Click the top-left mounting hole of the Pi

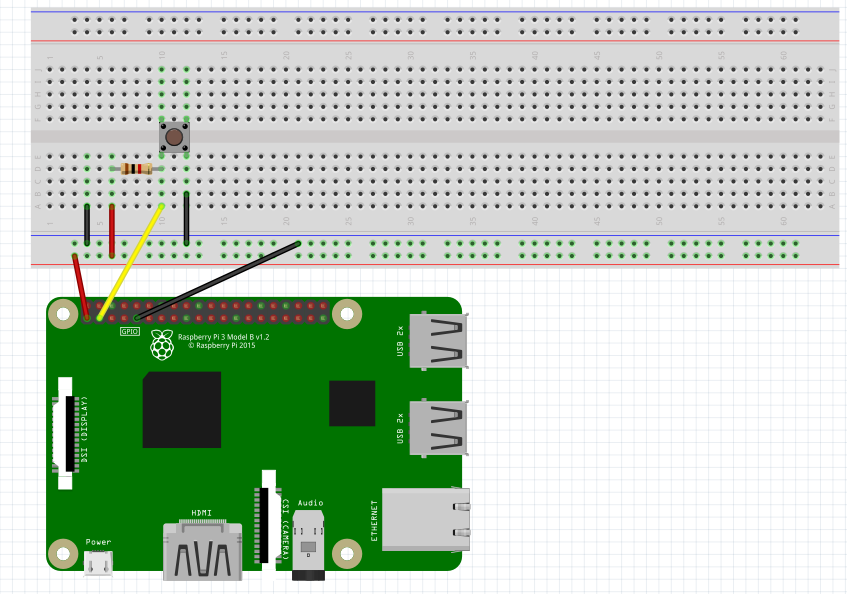coord(63,315)
